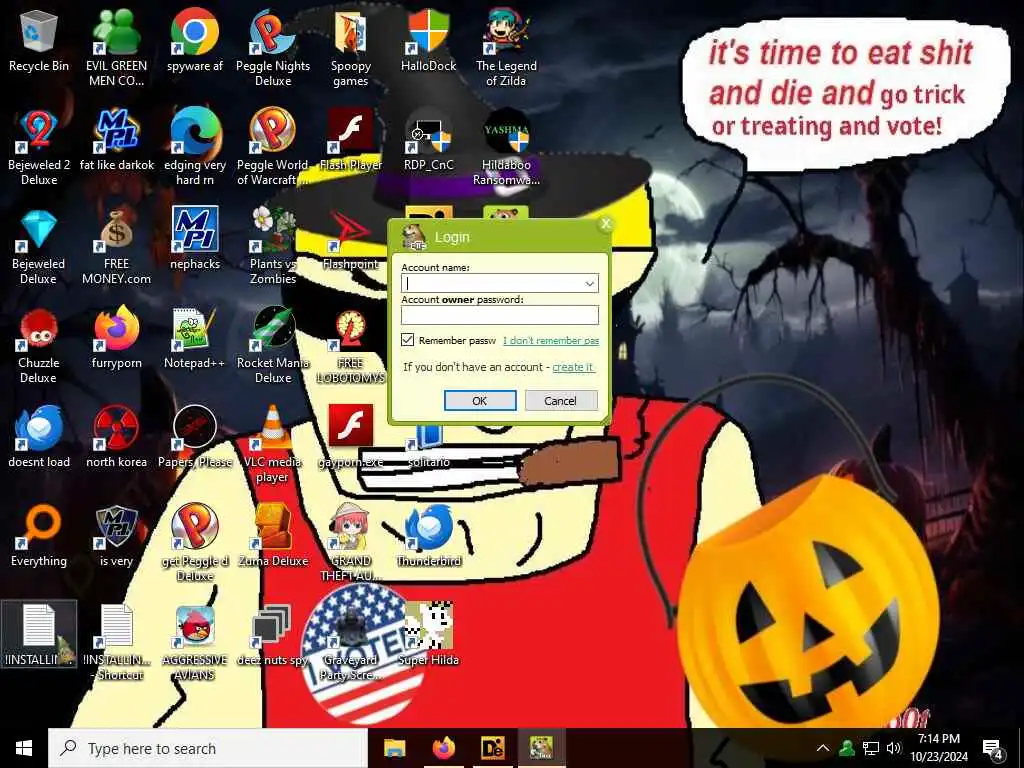The image size is (1024, 768).
Task: Launch Super Hilda shortcut
Action: [428, 635]
